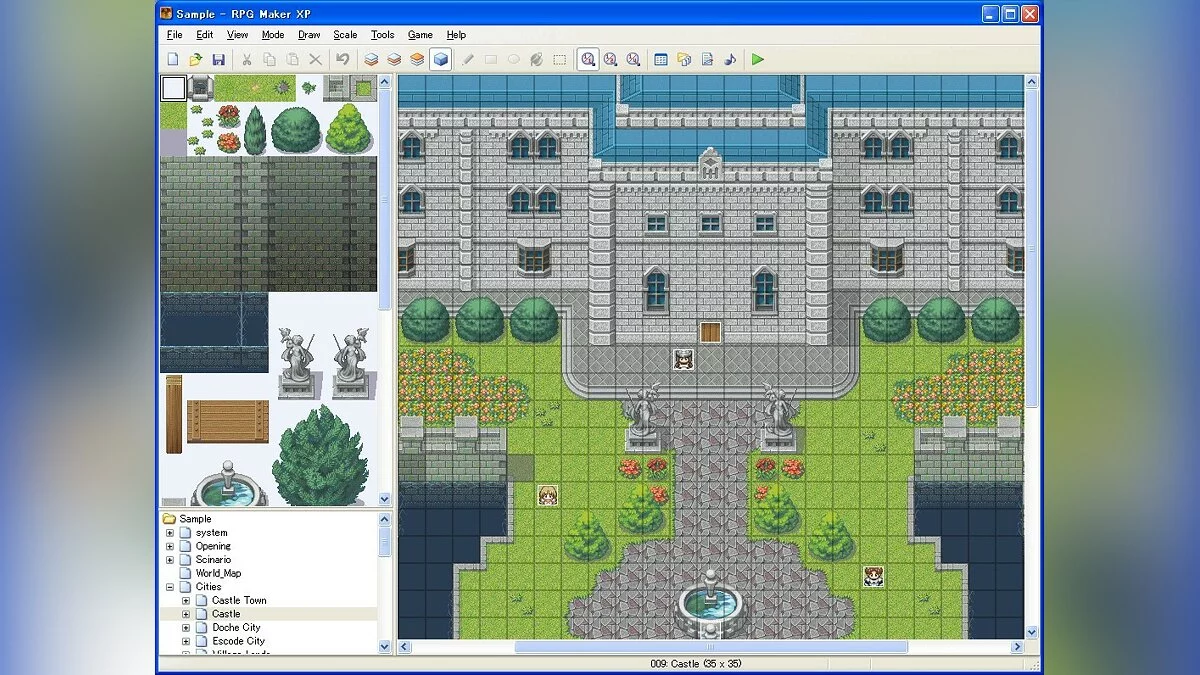Select the Castle Town map

click(x=239, y=600)
